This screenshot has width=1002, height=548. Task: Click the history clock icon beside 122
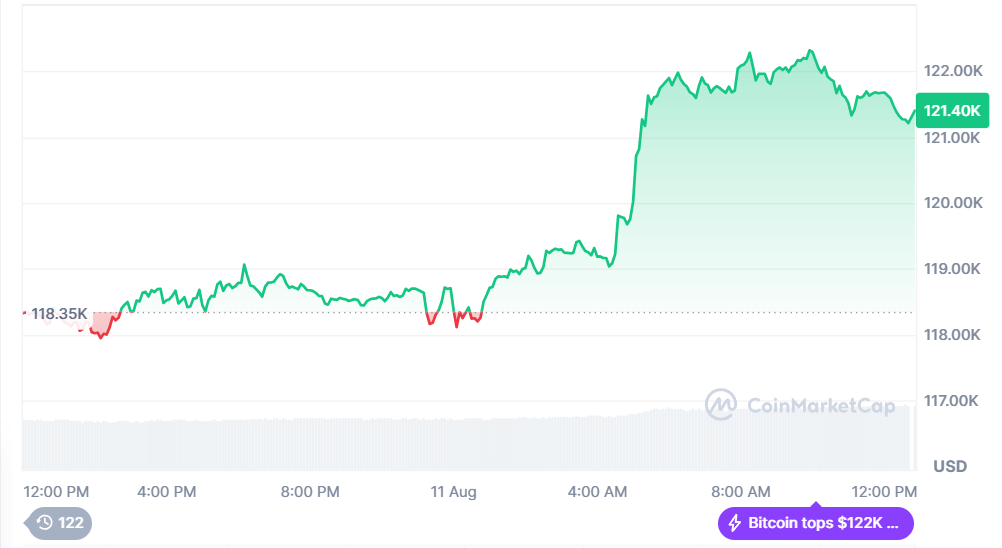point(45,522)
